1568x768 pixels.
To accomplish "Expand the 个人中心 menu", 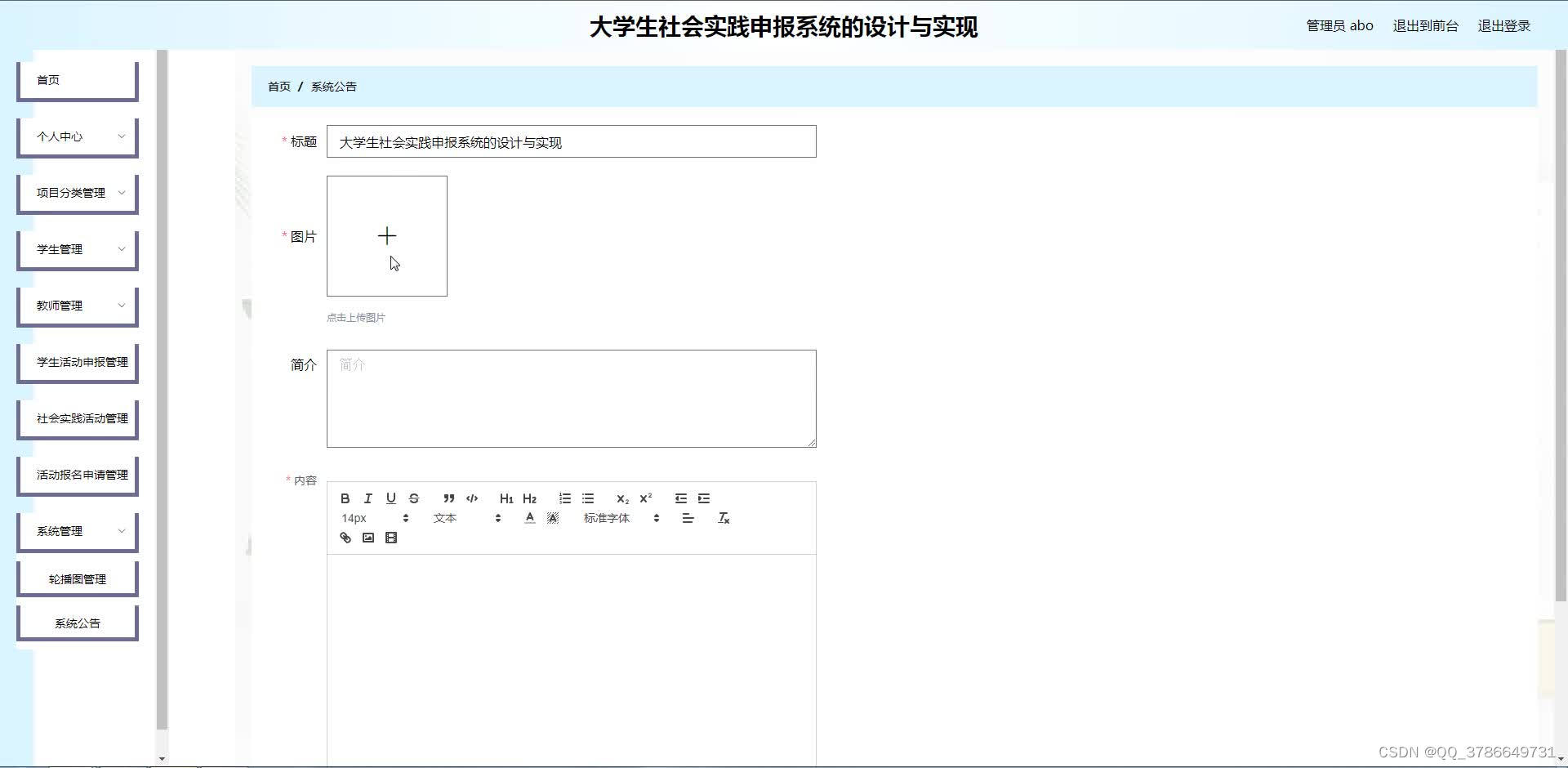I will pyautogui.click(x=78, y=136).
